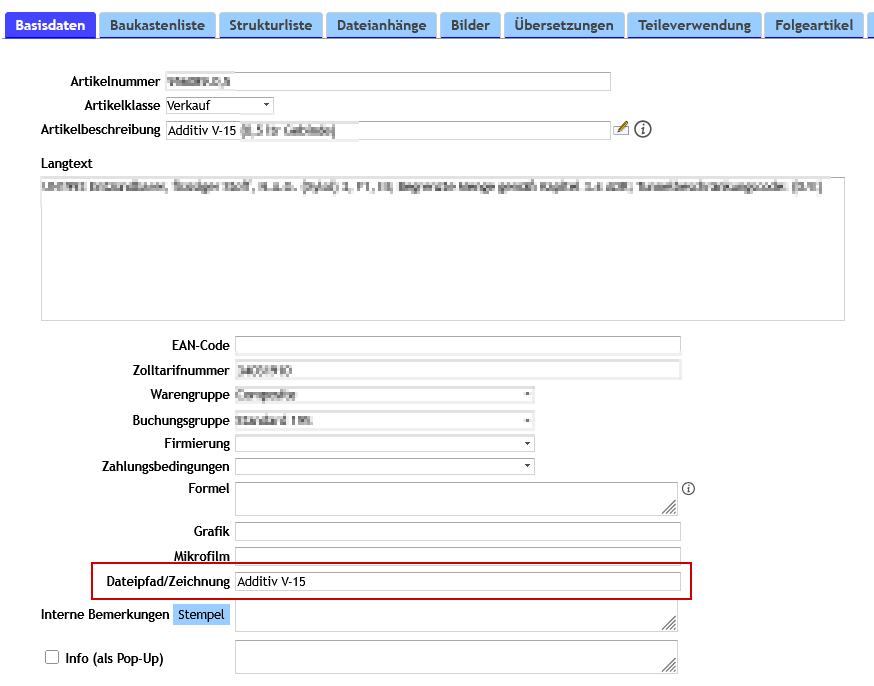This screenshot has width=874, height=686.
Task: Enable the Info (als Pop-Up) checkbox
Action: pos(52,658)
